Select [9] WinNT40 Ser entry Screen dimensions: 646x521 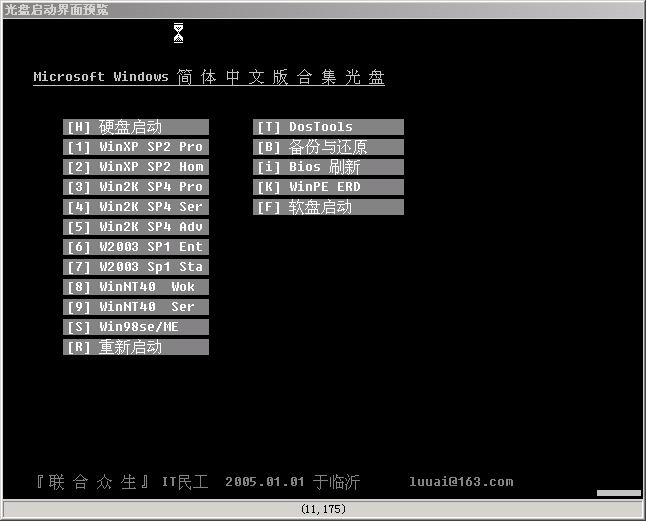(136, 307)
